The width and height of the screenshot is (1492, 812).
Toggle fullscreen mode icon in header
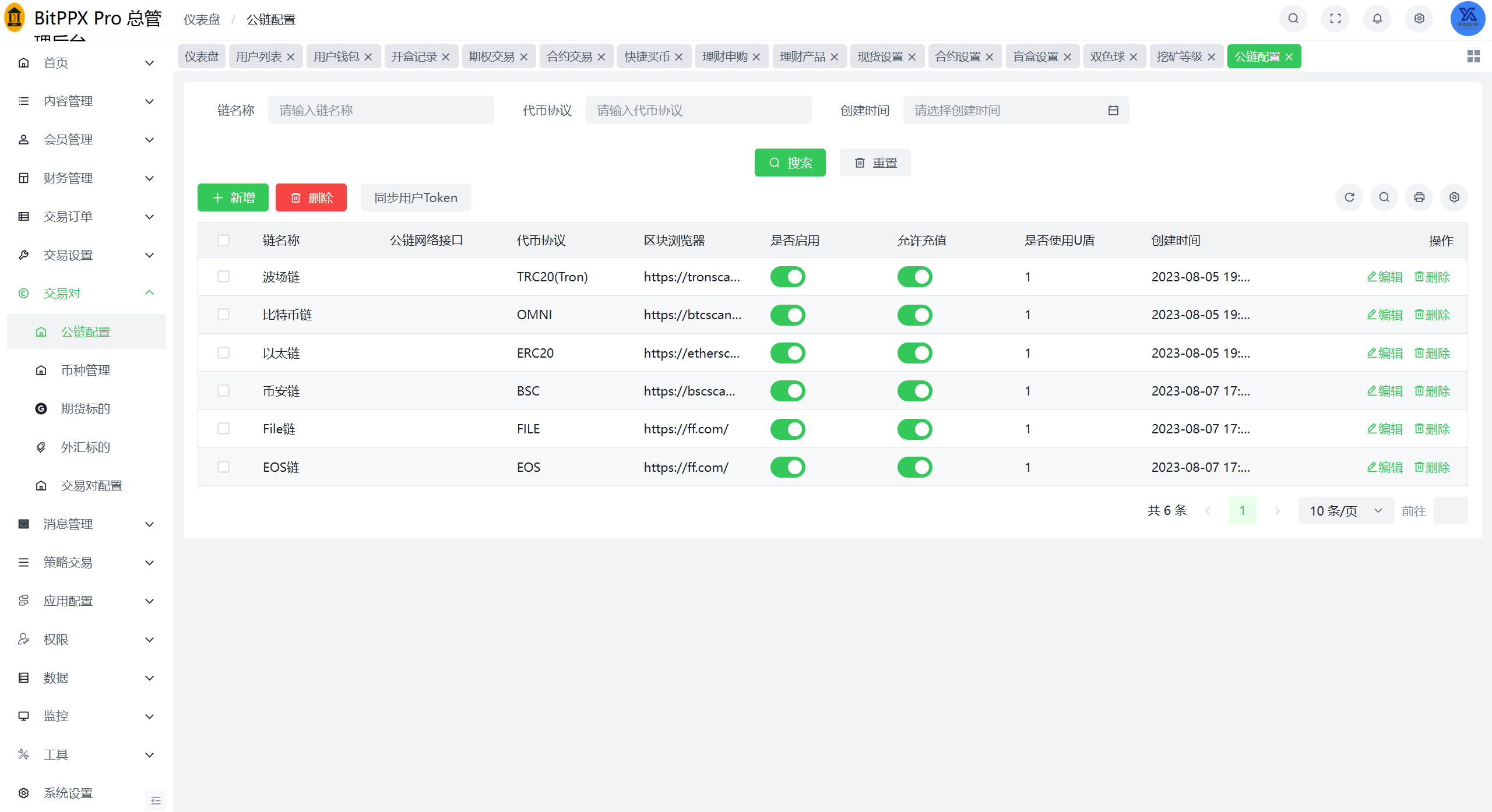pos(1335,19)
